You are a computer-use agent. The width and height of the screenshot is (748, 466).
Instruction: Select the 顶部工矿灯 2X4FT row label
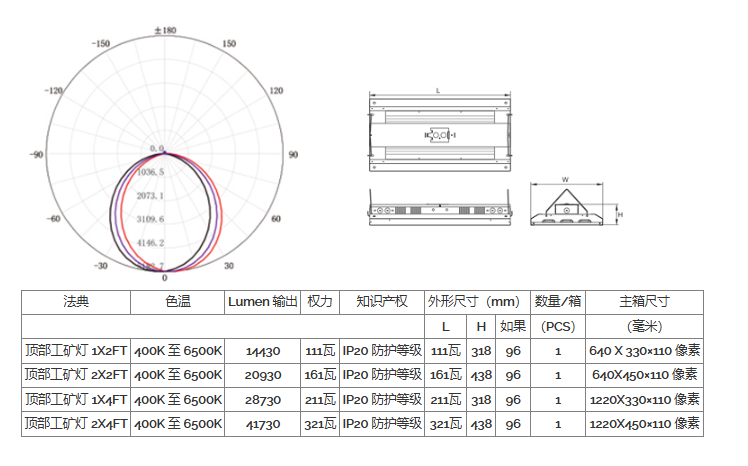tap(76, 424)
